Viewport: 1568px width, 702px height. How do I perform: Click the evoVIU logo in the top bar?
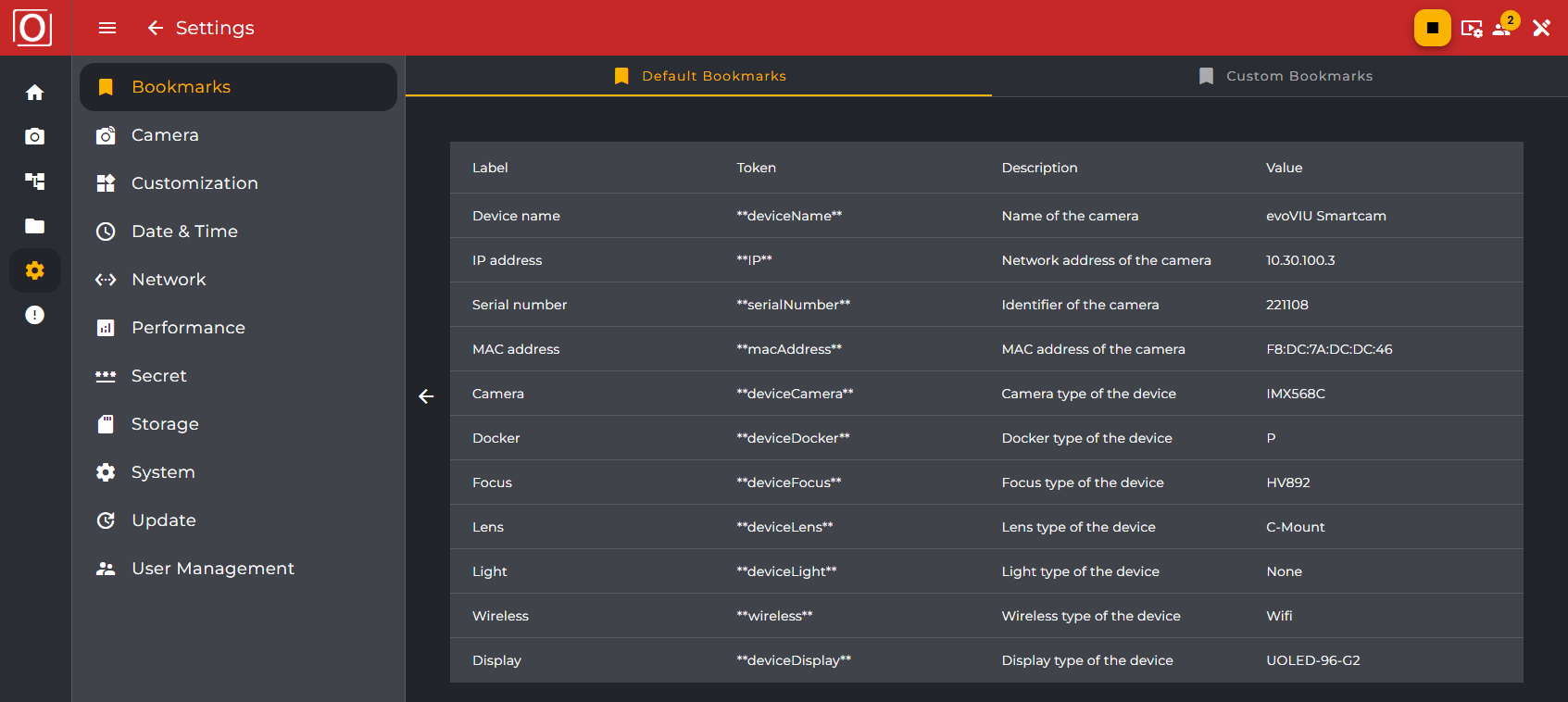32,28
